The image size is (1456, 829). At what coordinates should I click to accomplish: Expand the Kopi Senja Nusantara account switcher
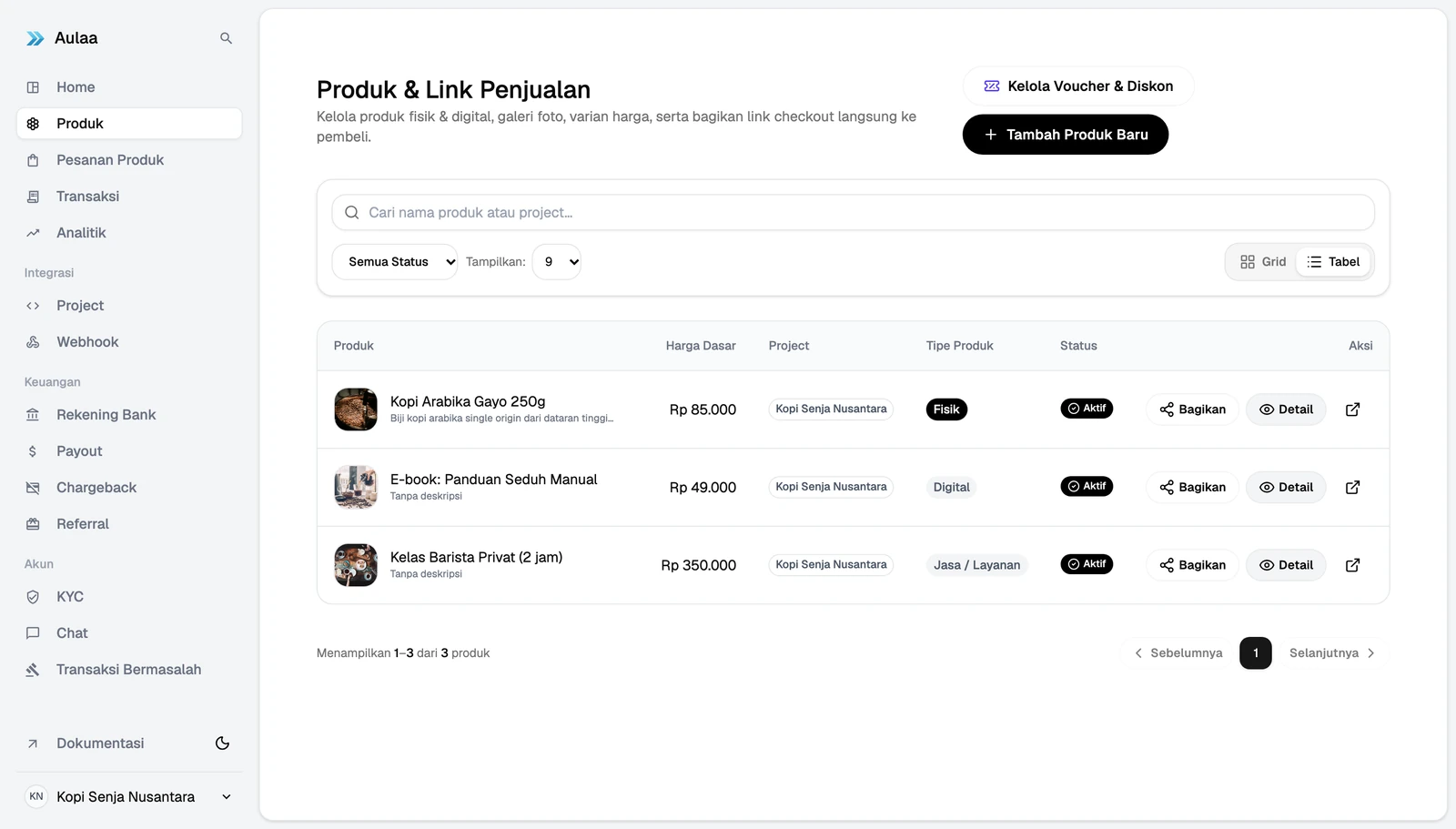point(129,797)
